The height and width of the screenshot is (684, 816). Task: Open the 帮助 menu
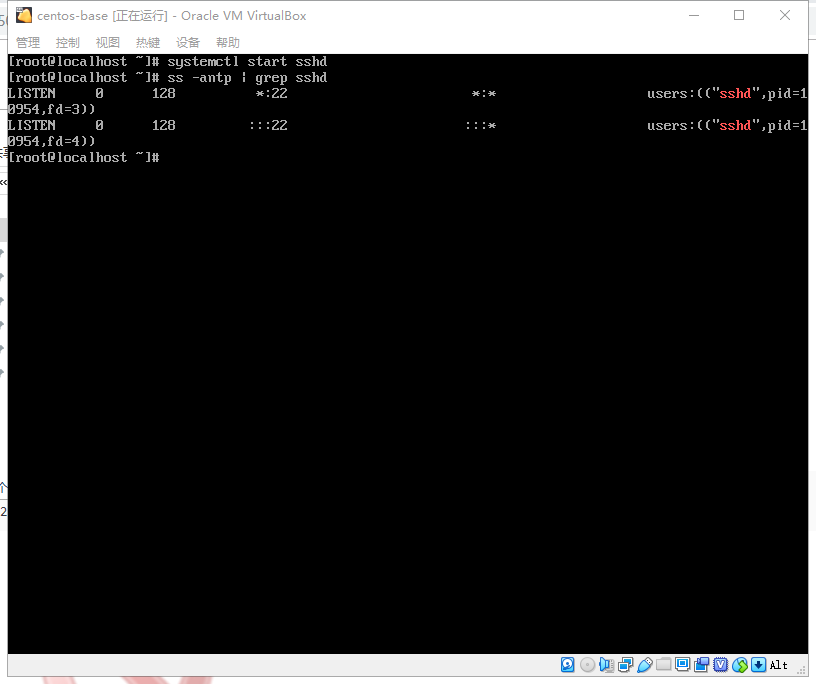tap(228, 42)
